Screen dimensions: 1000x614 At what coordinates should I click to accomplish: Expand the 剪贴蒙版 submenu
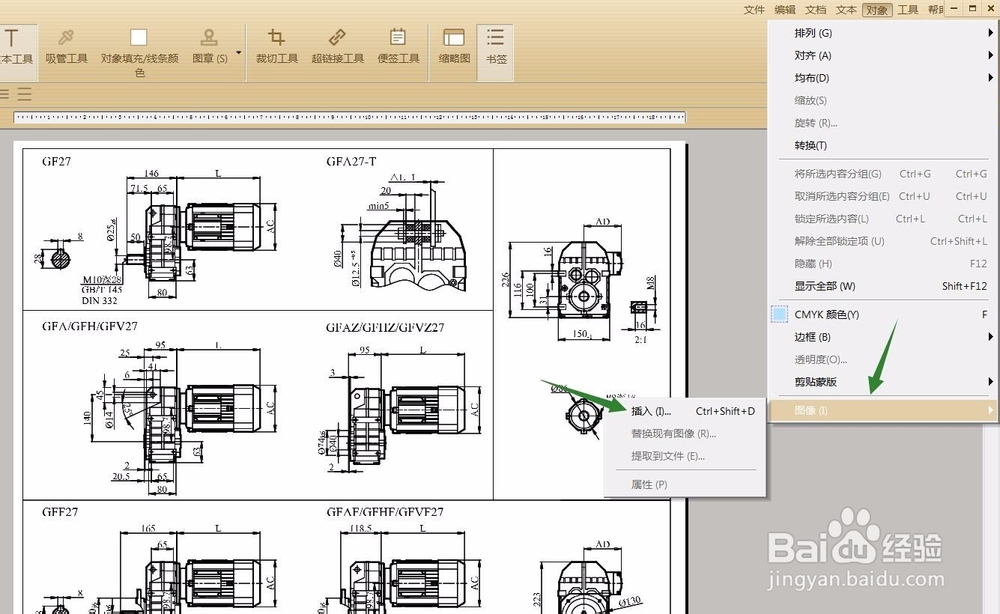point(883,381)
